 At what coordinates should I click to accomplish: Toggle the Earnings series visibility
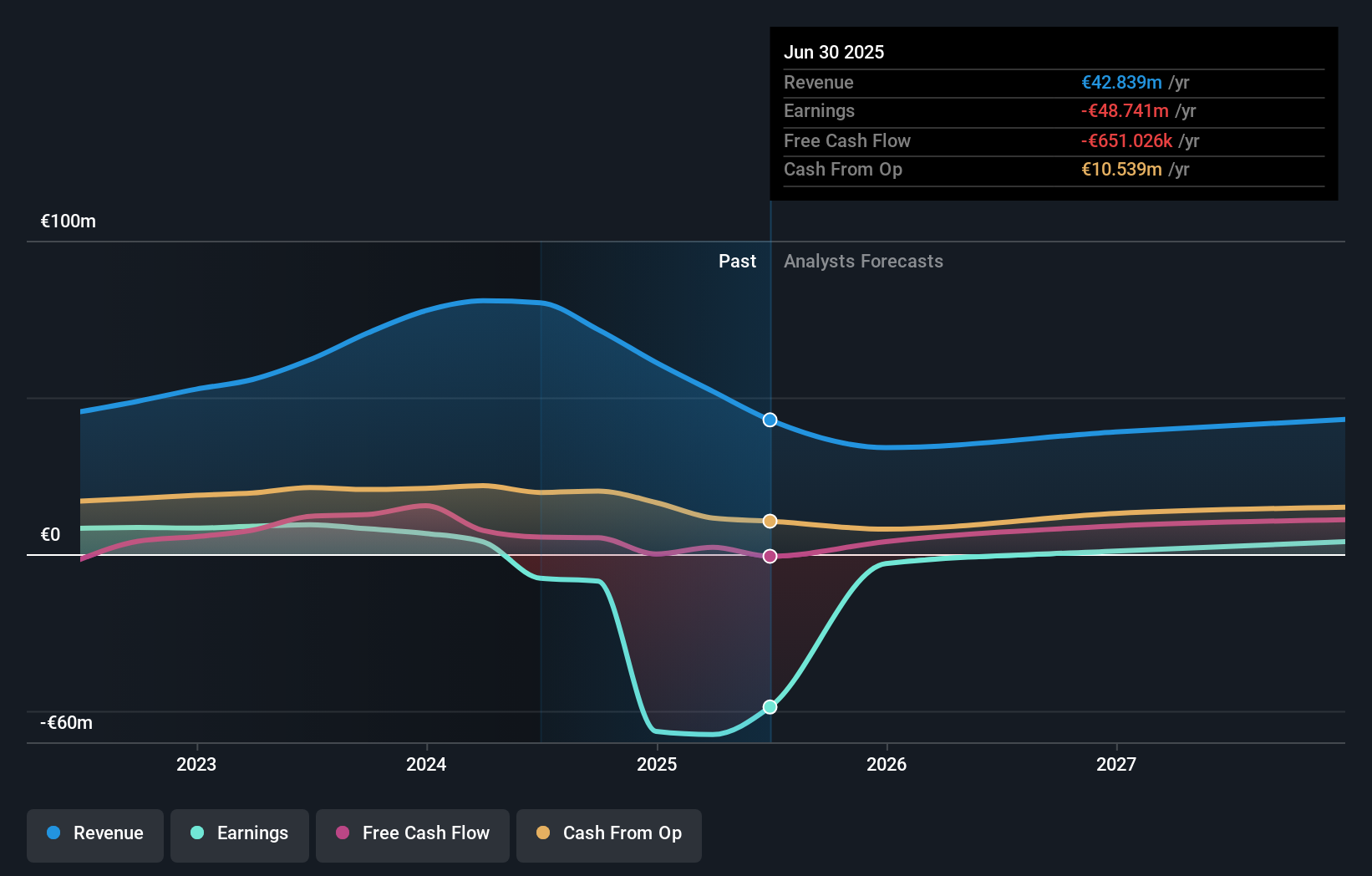click(240, 834)
